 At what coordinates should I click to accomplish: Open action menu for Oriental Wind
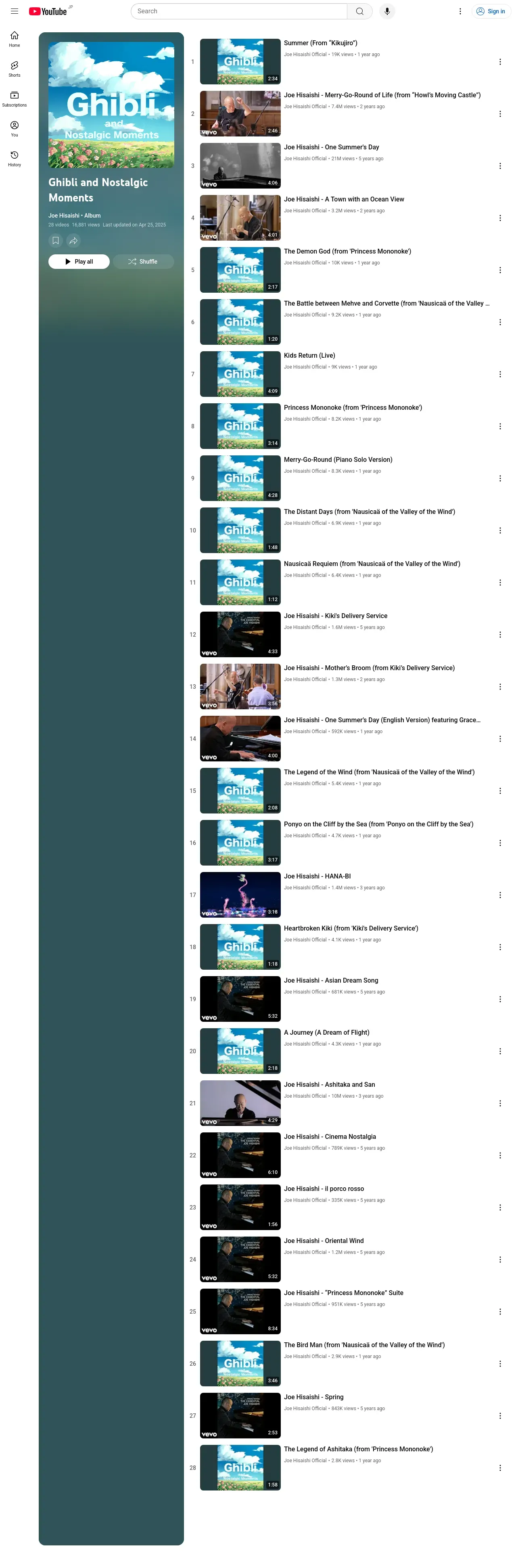tap(500, 1260)
